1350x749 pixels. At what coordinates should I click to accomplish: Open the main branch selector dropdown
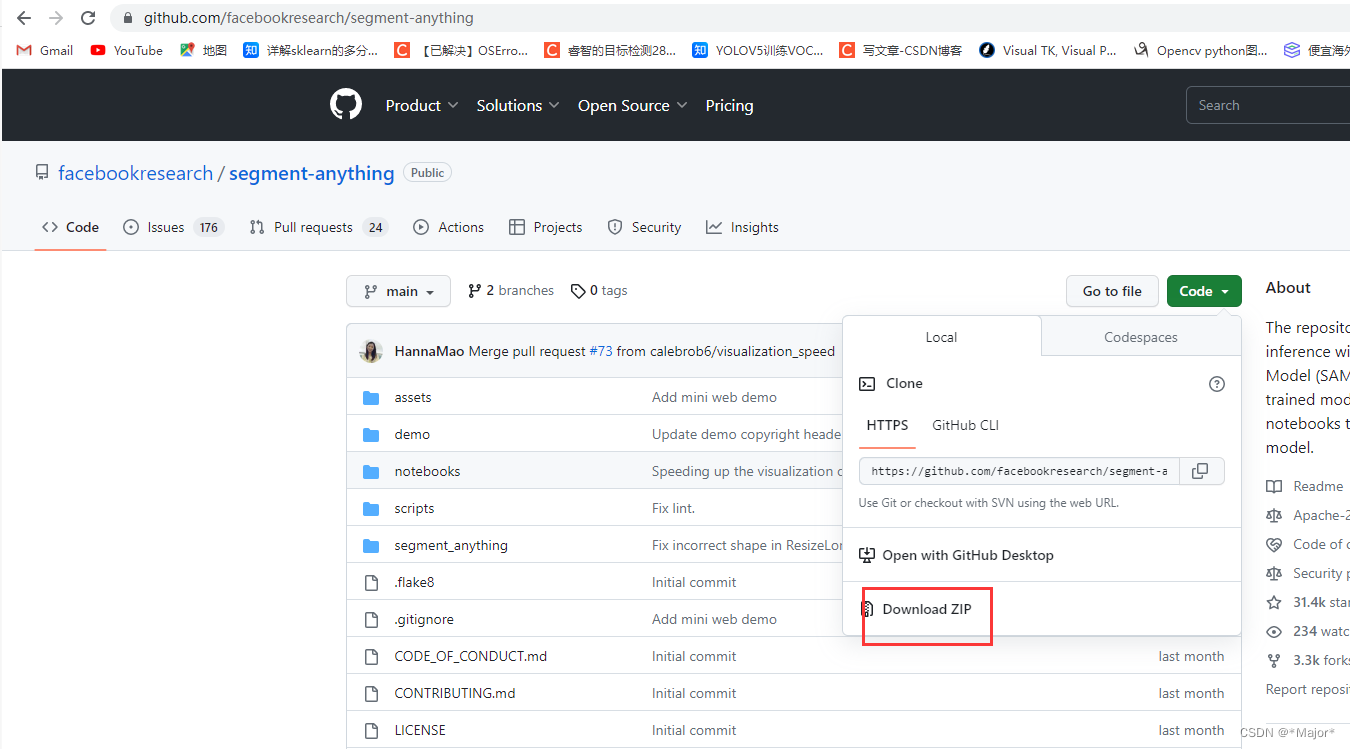(398, 291)
